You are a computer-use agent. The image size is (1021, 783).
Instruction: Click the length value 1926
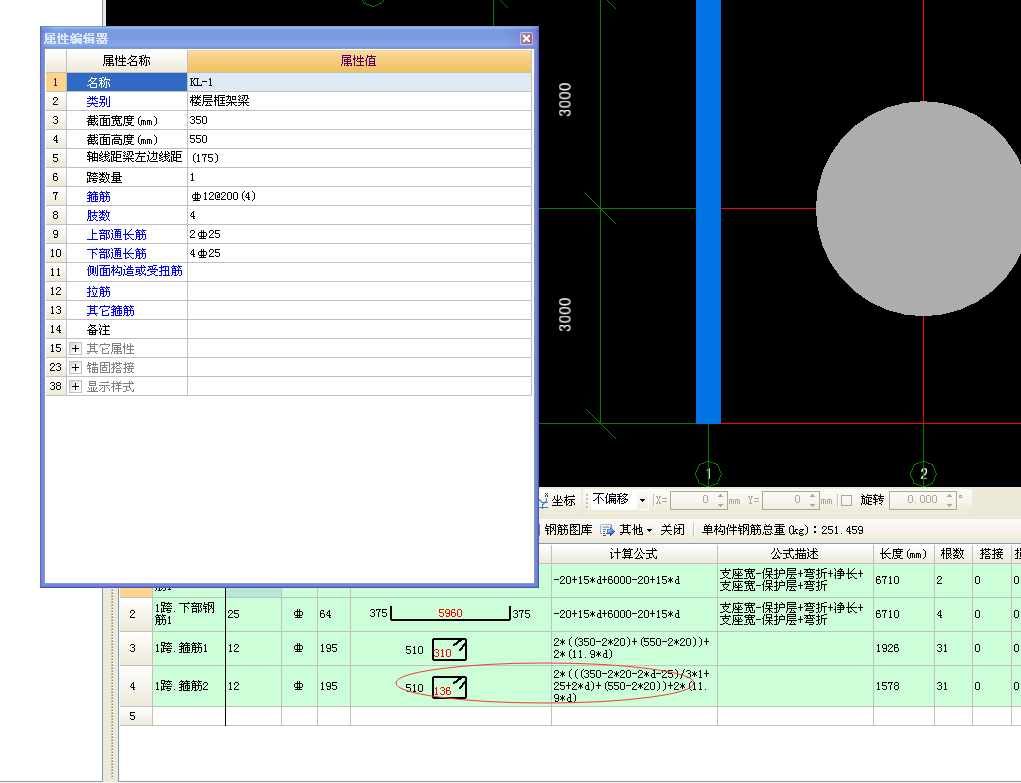point(888,648)
